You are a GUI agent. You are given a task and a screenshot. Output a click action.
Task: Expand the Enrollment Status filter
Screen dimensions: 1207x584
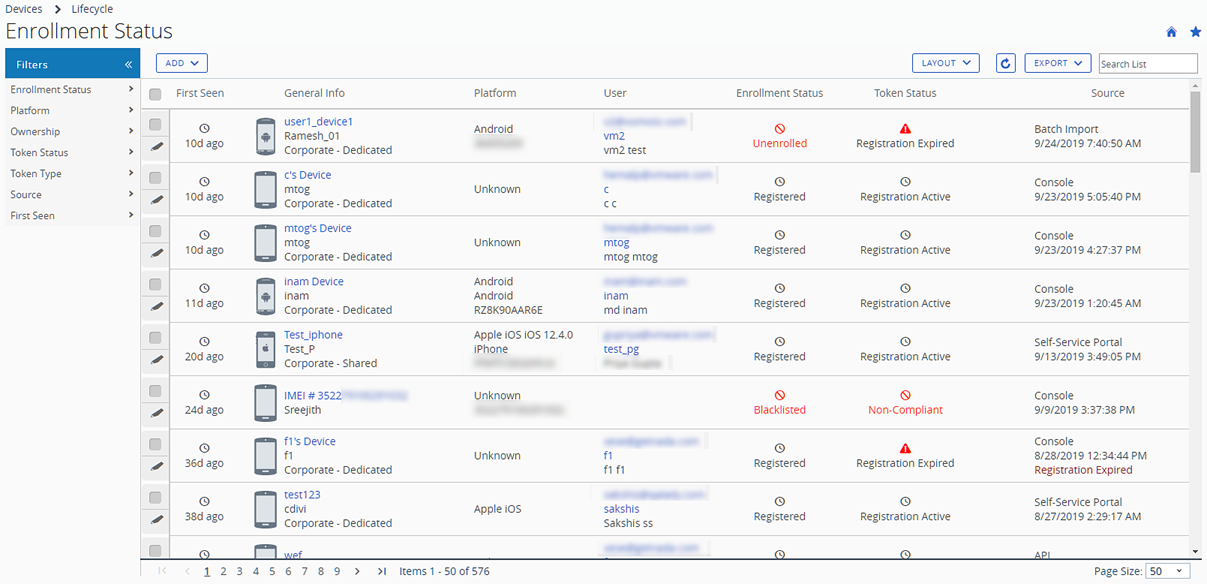click(x=72, y=90)
